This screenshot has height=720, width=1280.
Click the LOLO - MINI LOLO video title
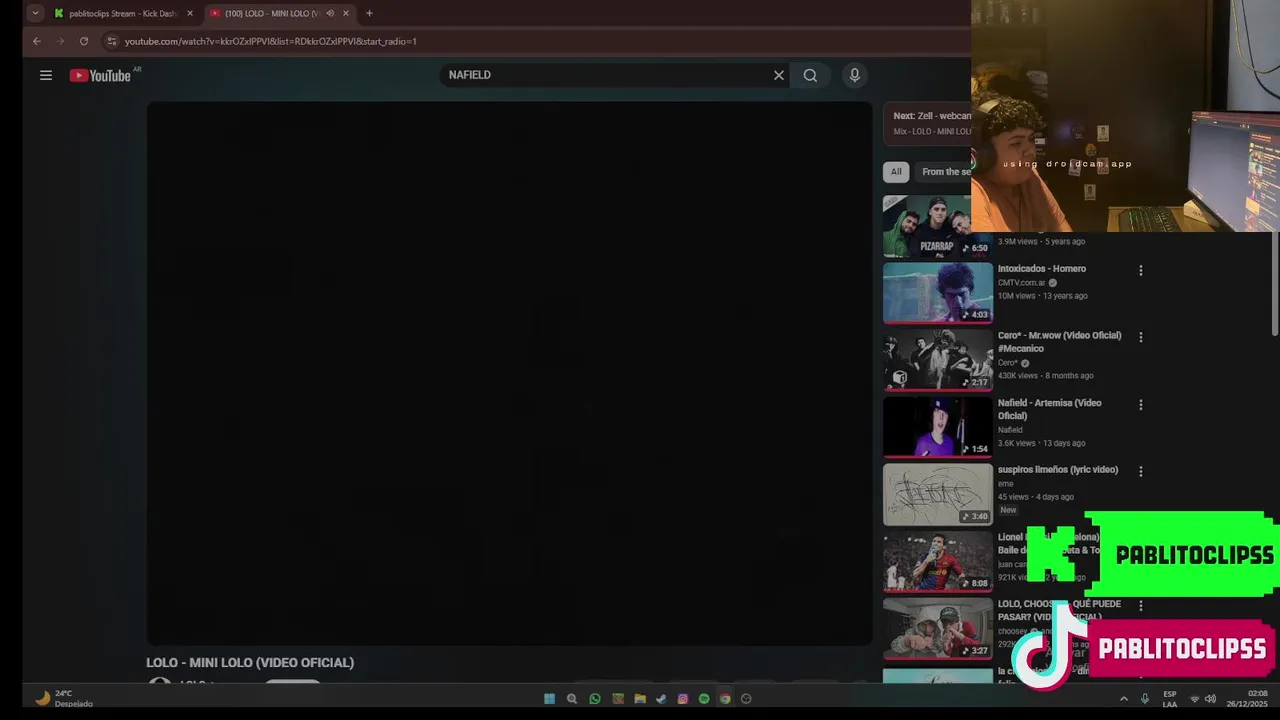pyautogui.click(x=250, y=663)
